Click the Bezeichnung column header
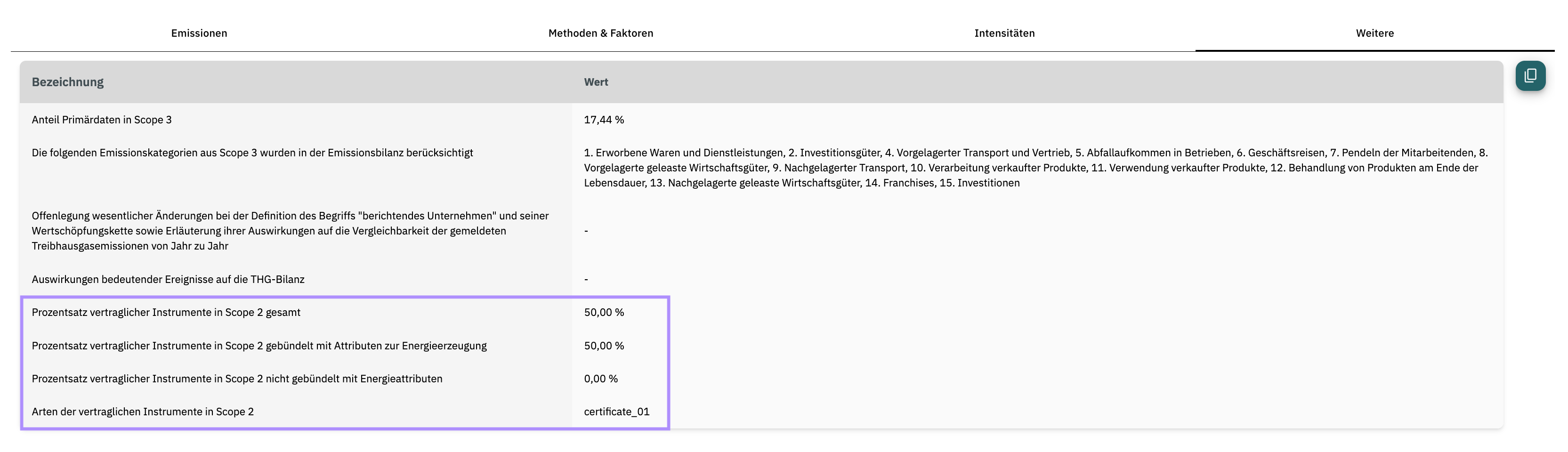Viewport: 1568px width, 452px height. [67, 82]
